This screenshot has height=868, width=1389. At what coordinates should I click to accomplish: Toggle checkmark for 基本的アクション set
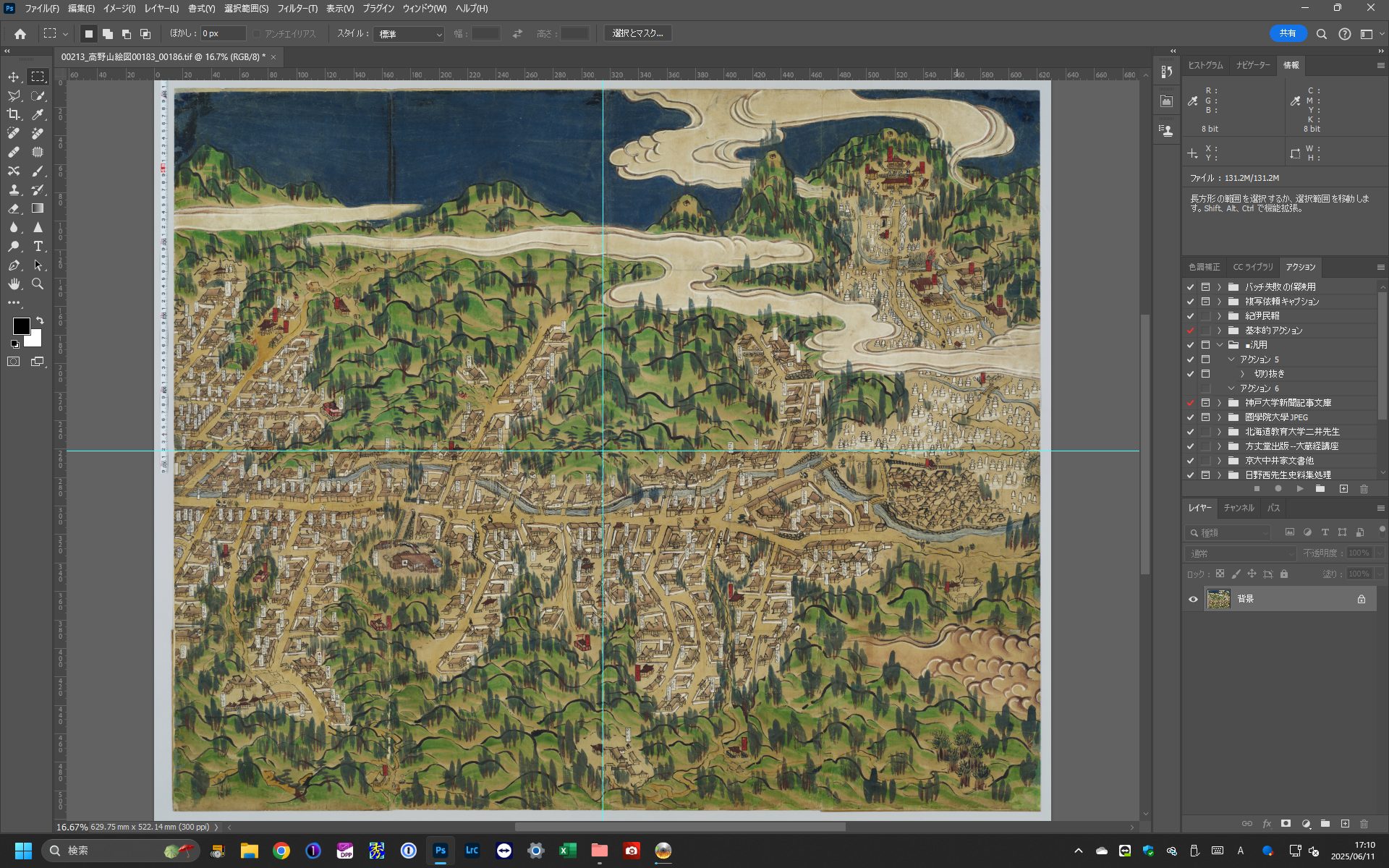pos(1191,331)
